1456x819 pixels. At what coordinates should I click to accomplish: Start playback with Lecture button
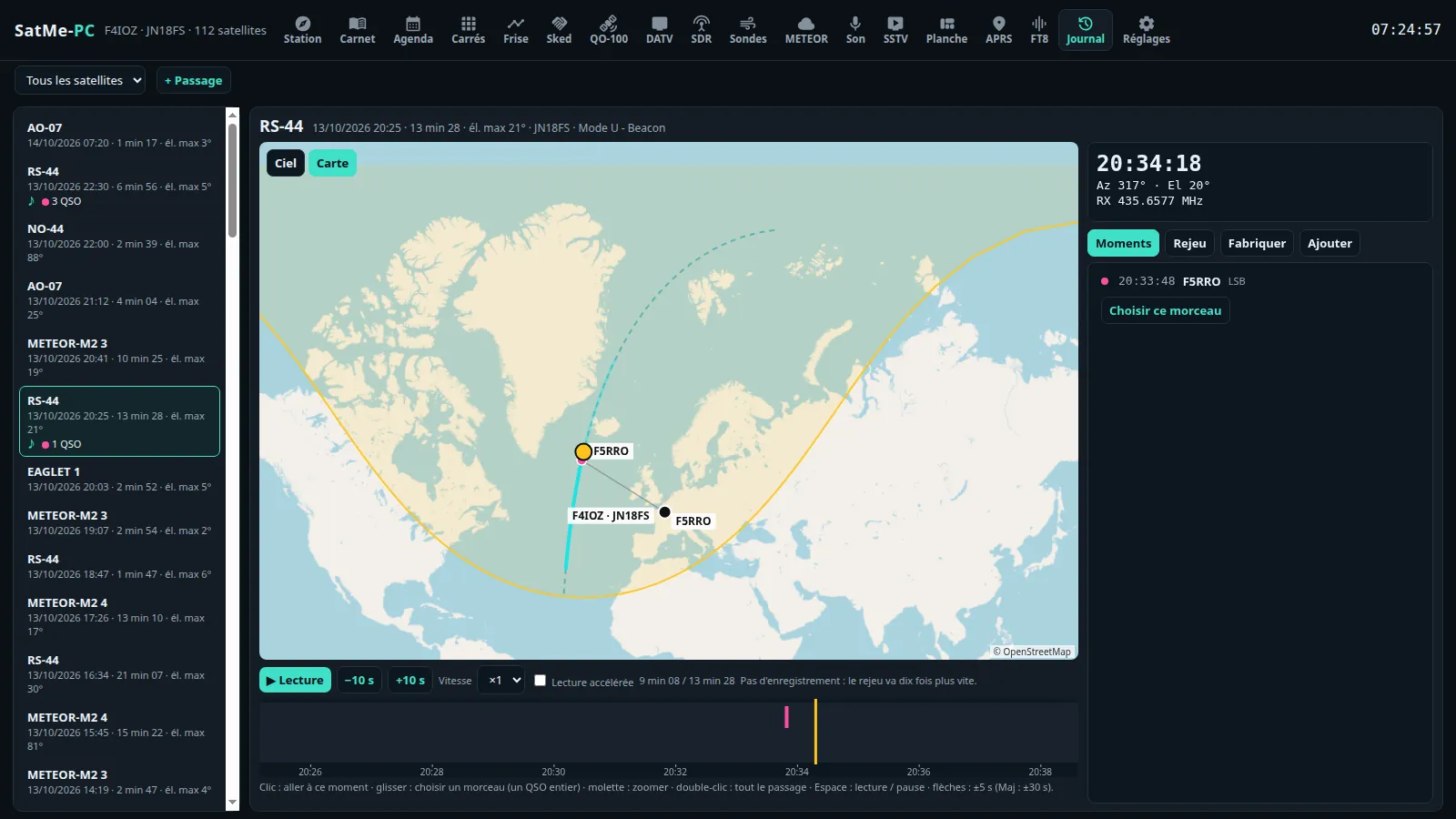(x=296, y=680)
